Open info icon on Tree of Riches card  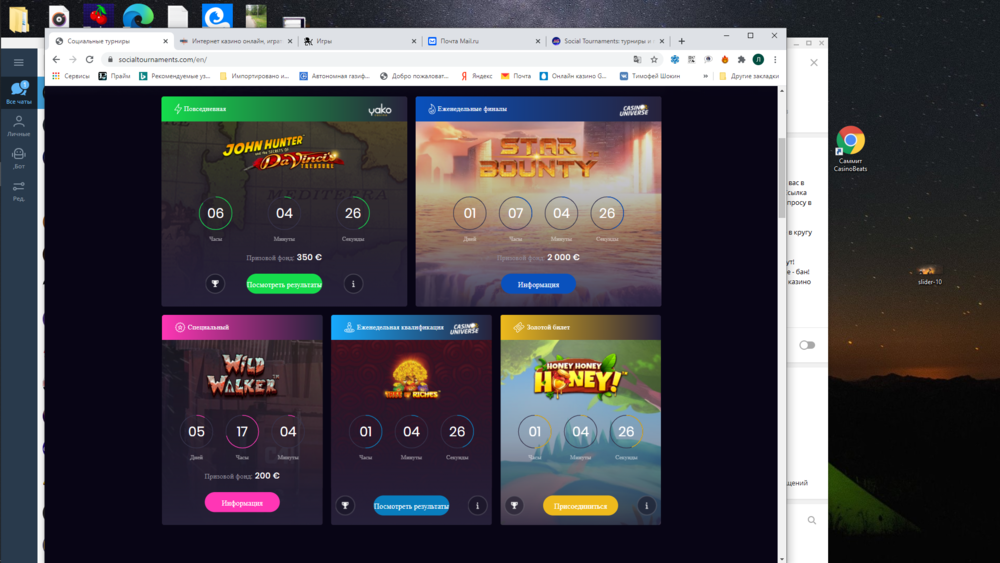point(477,506)
